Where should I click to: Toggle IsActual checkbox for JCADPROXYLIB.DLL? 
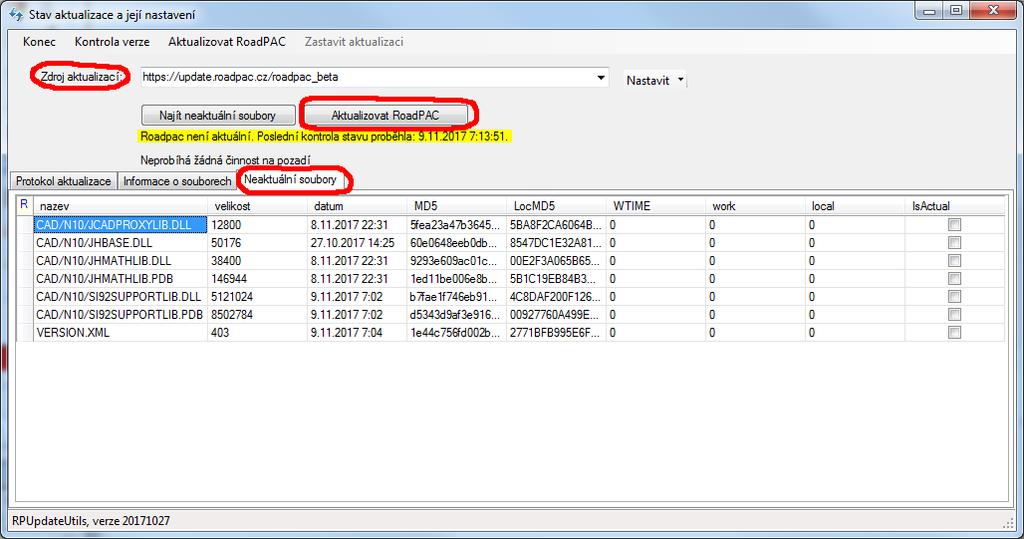click(x=954, y=225)
